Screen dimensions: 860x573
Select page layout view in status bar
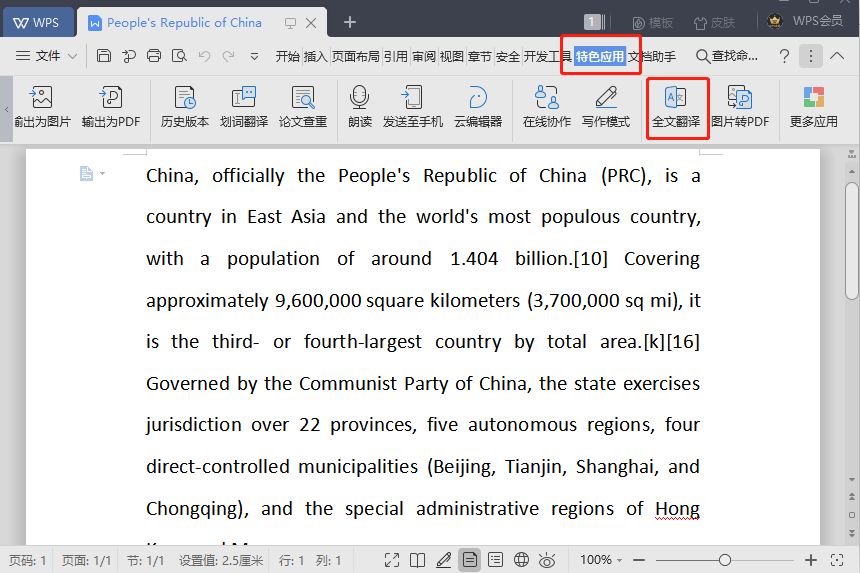(x=469, y=560)
